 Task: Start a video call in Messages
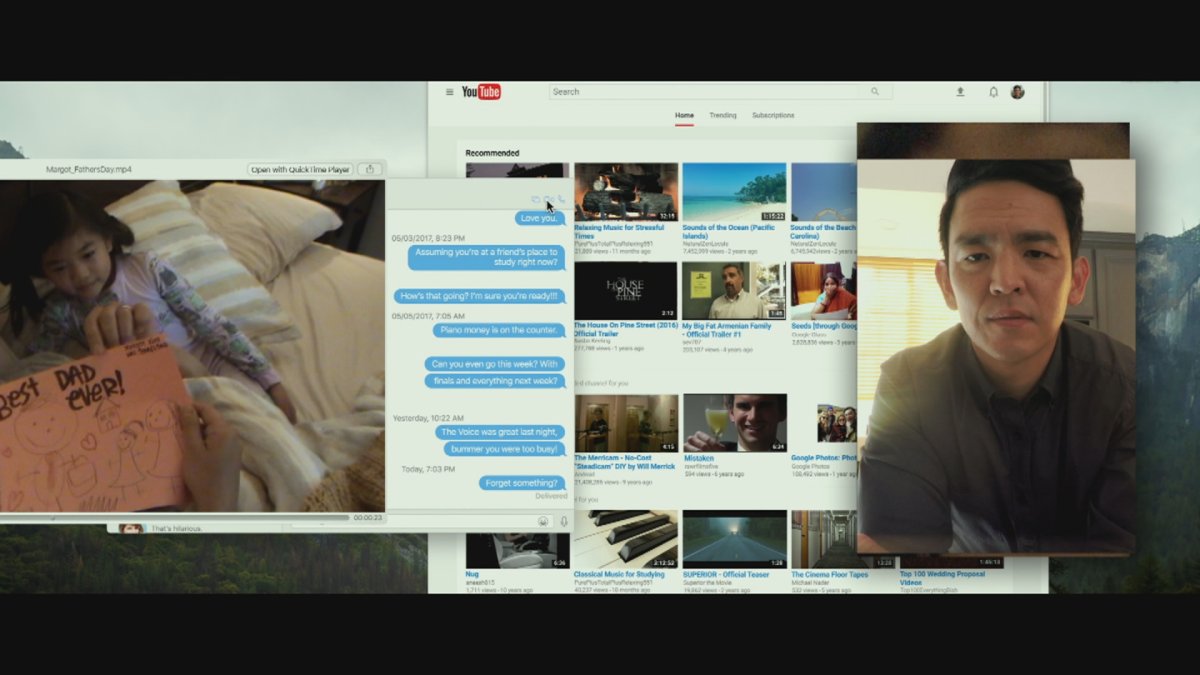(548, 200)
